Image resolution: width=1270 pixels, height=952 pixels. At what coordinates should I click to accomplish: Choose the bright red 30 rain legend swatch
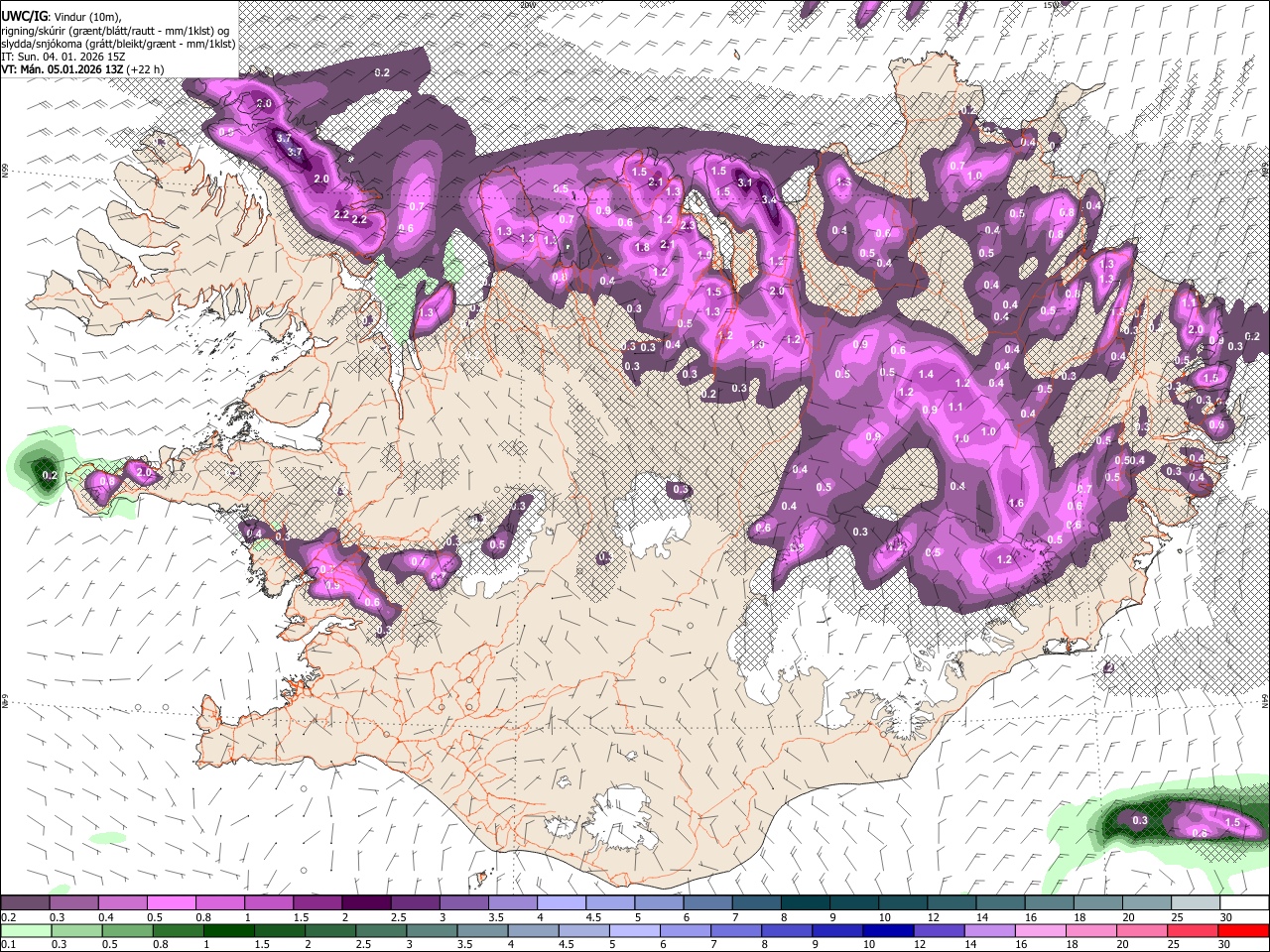1243,930
